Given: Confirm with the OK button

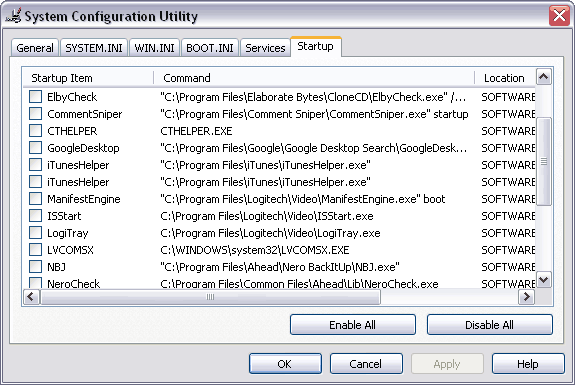Looking at the screenshot, I should pyautogui.click(x=285, y=364).
